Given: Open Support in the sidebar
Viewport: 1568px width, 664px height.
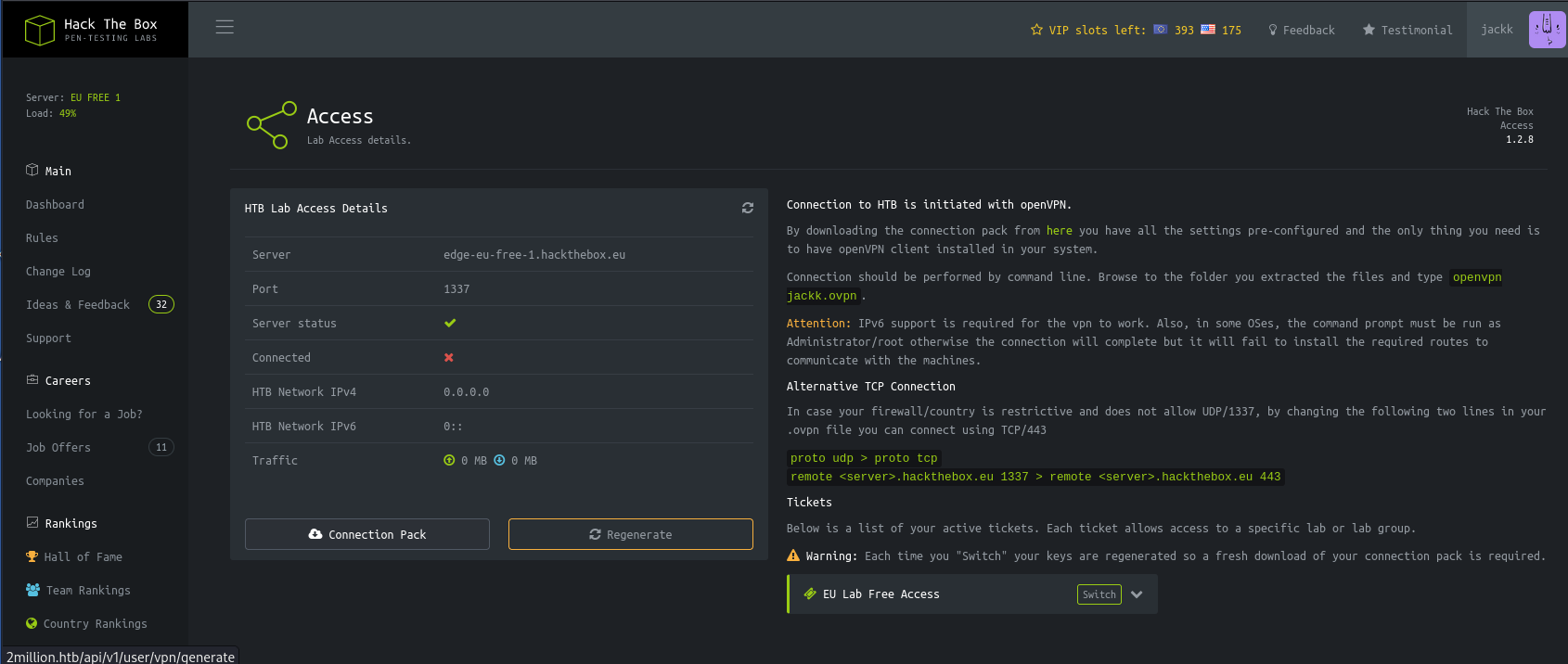Looking at the screenshot, I should pos(48,338).
